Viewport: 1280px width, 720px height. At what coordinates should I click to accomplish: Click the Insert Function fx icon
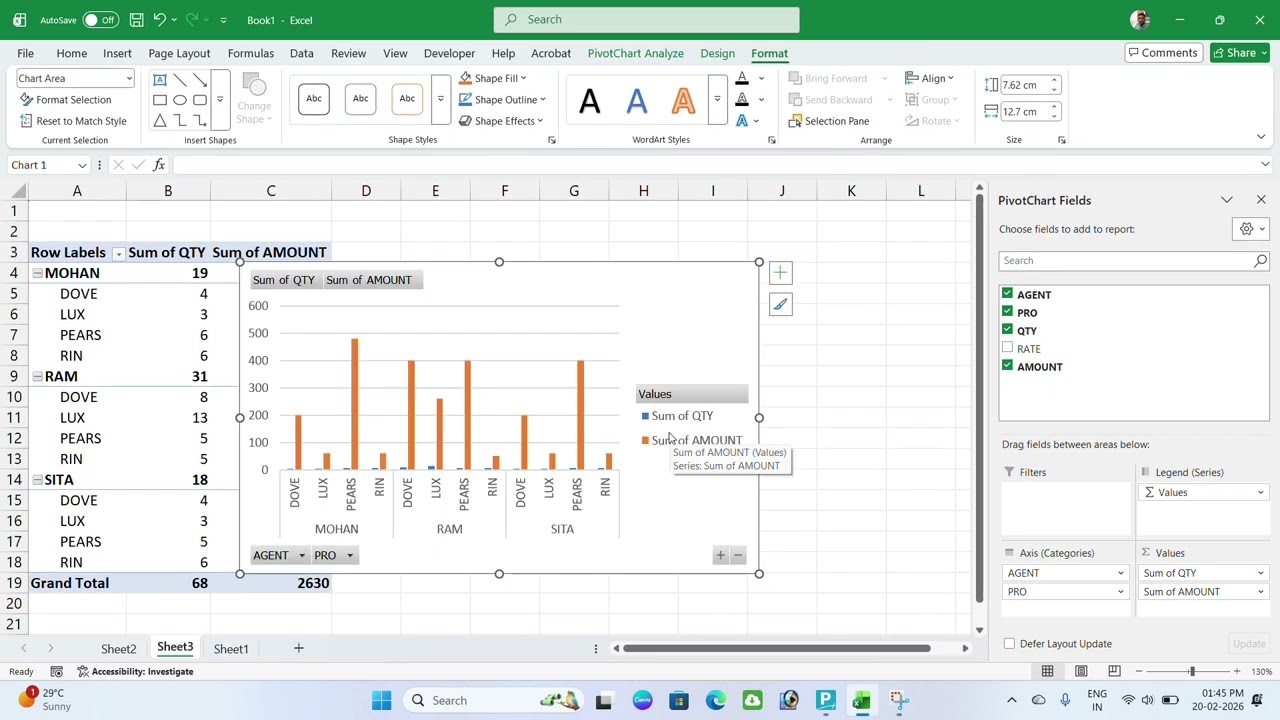tap(159, 165)
